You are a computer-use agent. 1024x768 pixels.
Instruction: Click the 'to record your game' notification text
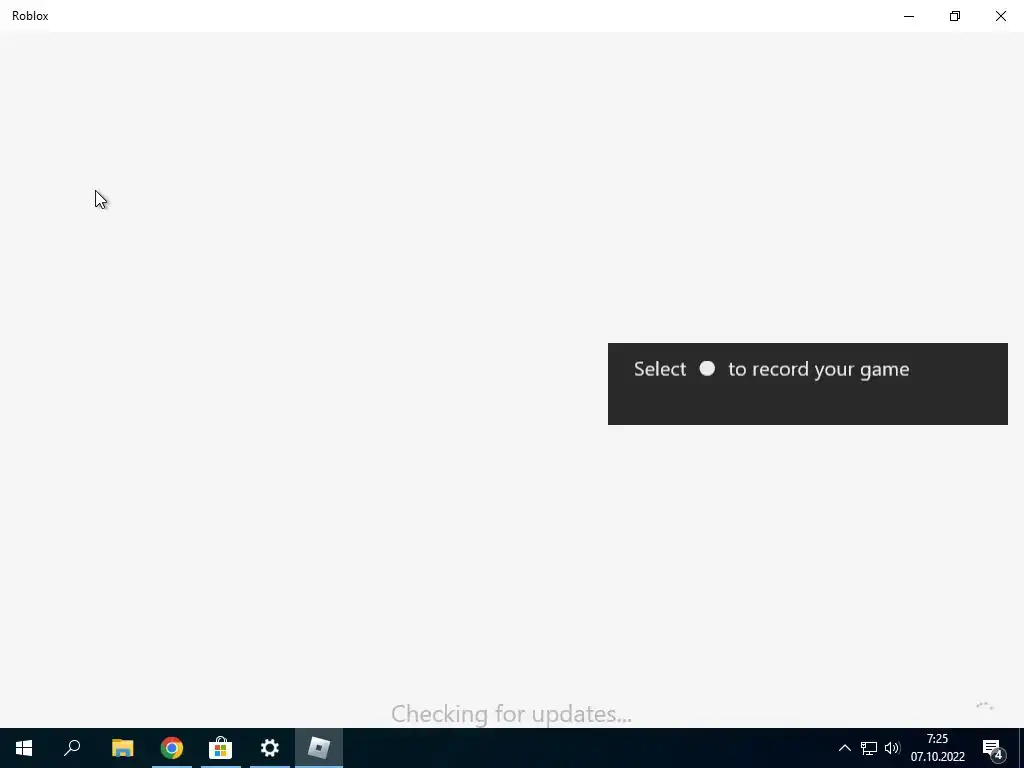[x=818, y=369]
